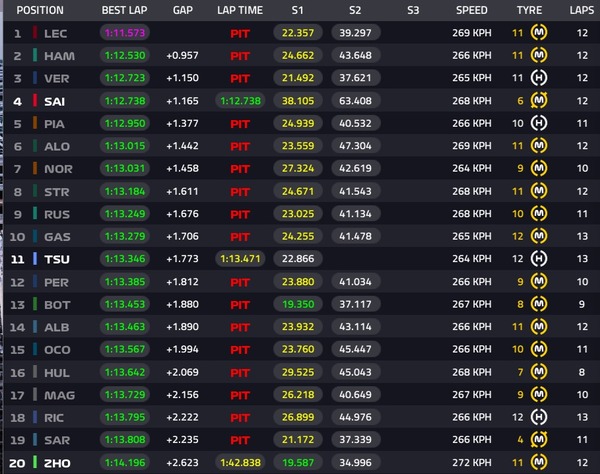Screen dimensions: 600x474
Task: Click the medium tyre icon for SAR
Action: point(539,439)
